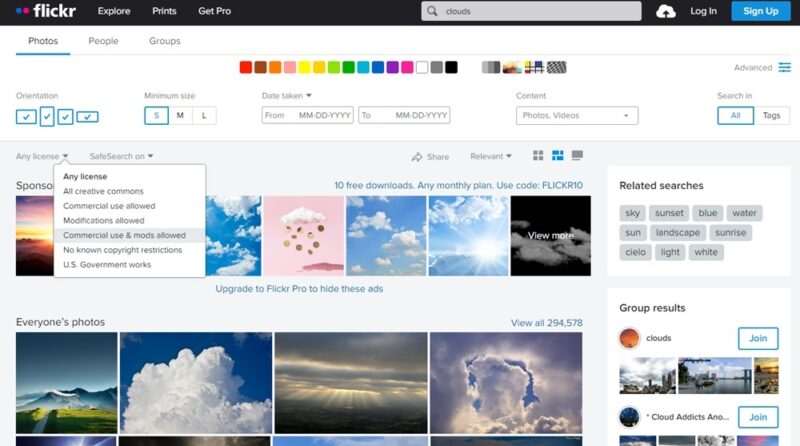
Task: Click Cloud Addicts Anonymous group avatar
Action: (x=629, y=417)
